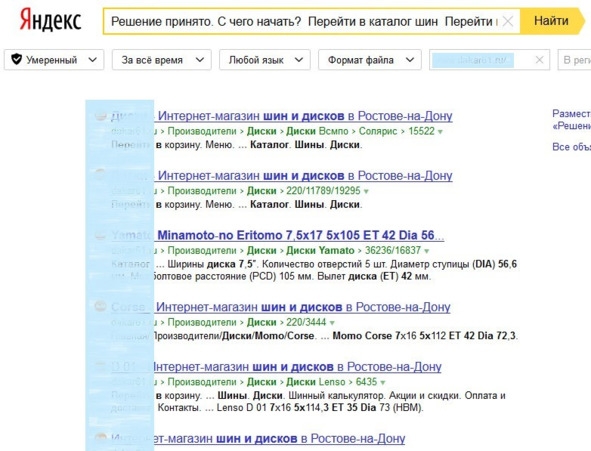Click the shield icon in family filter

pyautogui.click(x=16, y=59)
